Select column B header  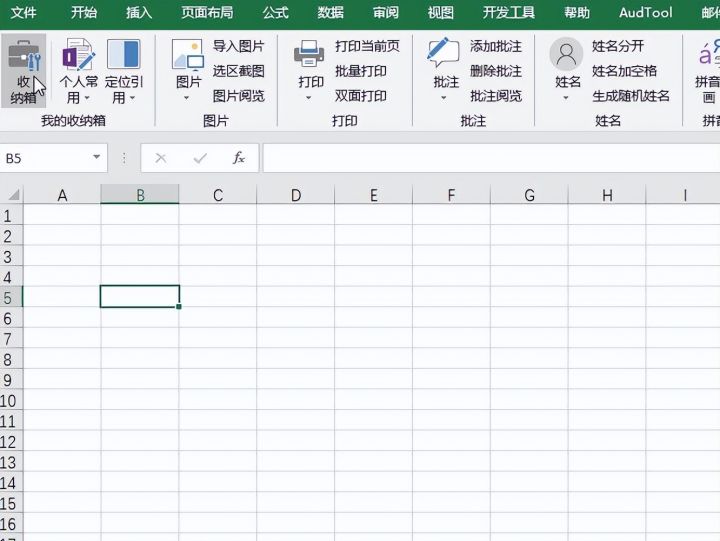[x=140, y=195]
